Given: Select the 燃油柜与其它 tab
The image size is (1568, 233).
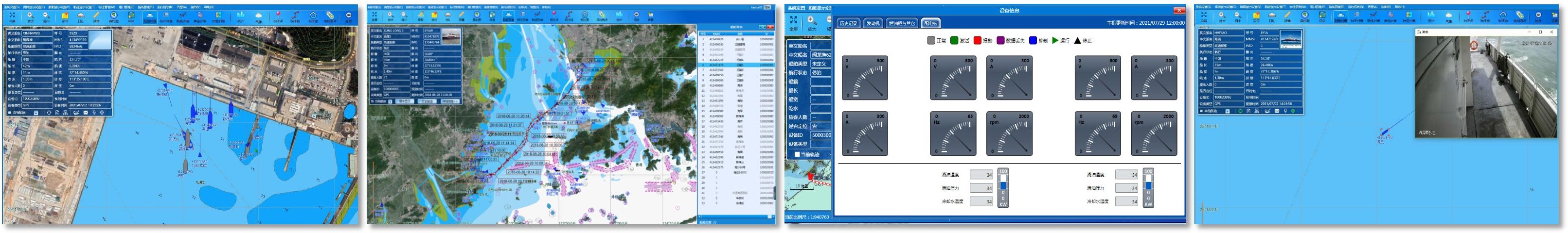Looking at the screenshot, I should (902, 24).
